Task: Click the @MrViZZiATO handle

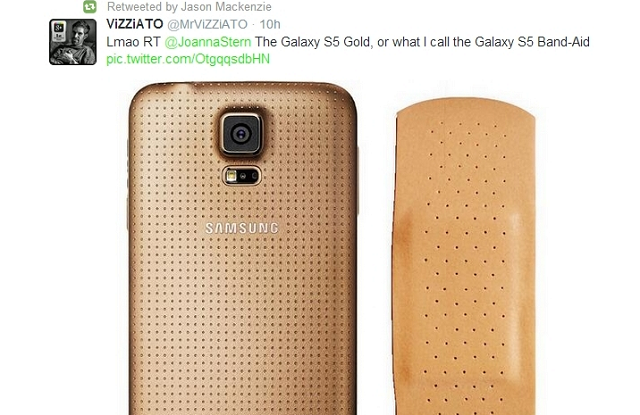Action: coord(207,24)
